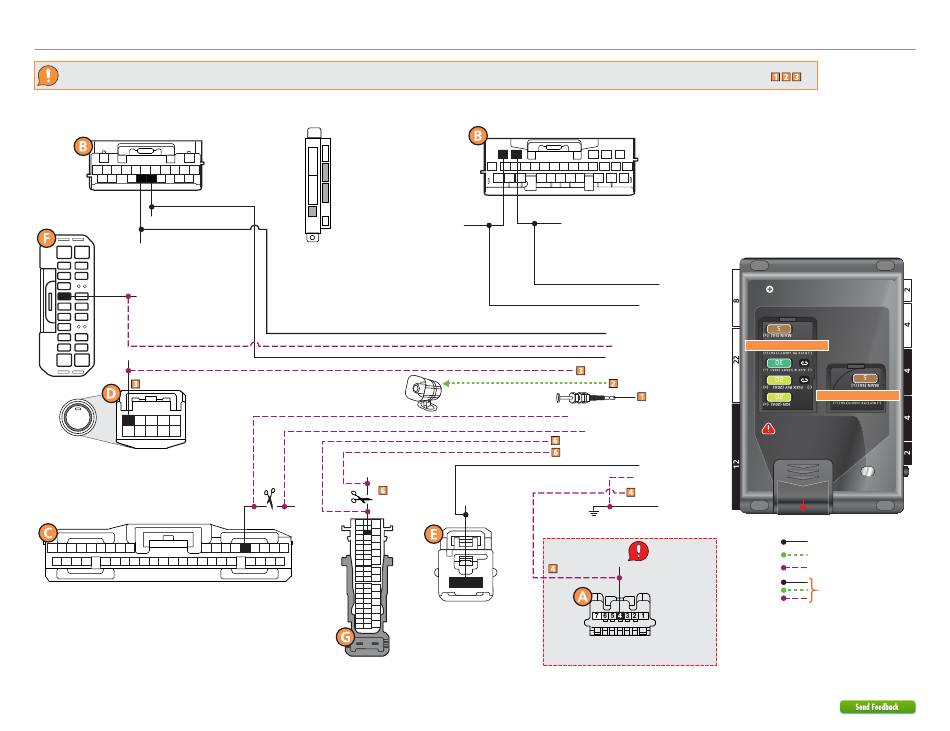Click the black highlighted pin on connector C
The height and width of the screenshot is (731, 950).
(x=245, y=548)
